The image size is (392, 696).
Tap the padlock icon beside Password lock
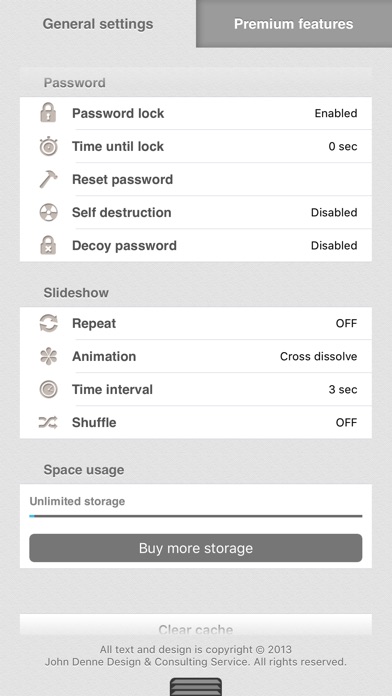(48, 113)
